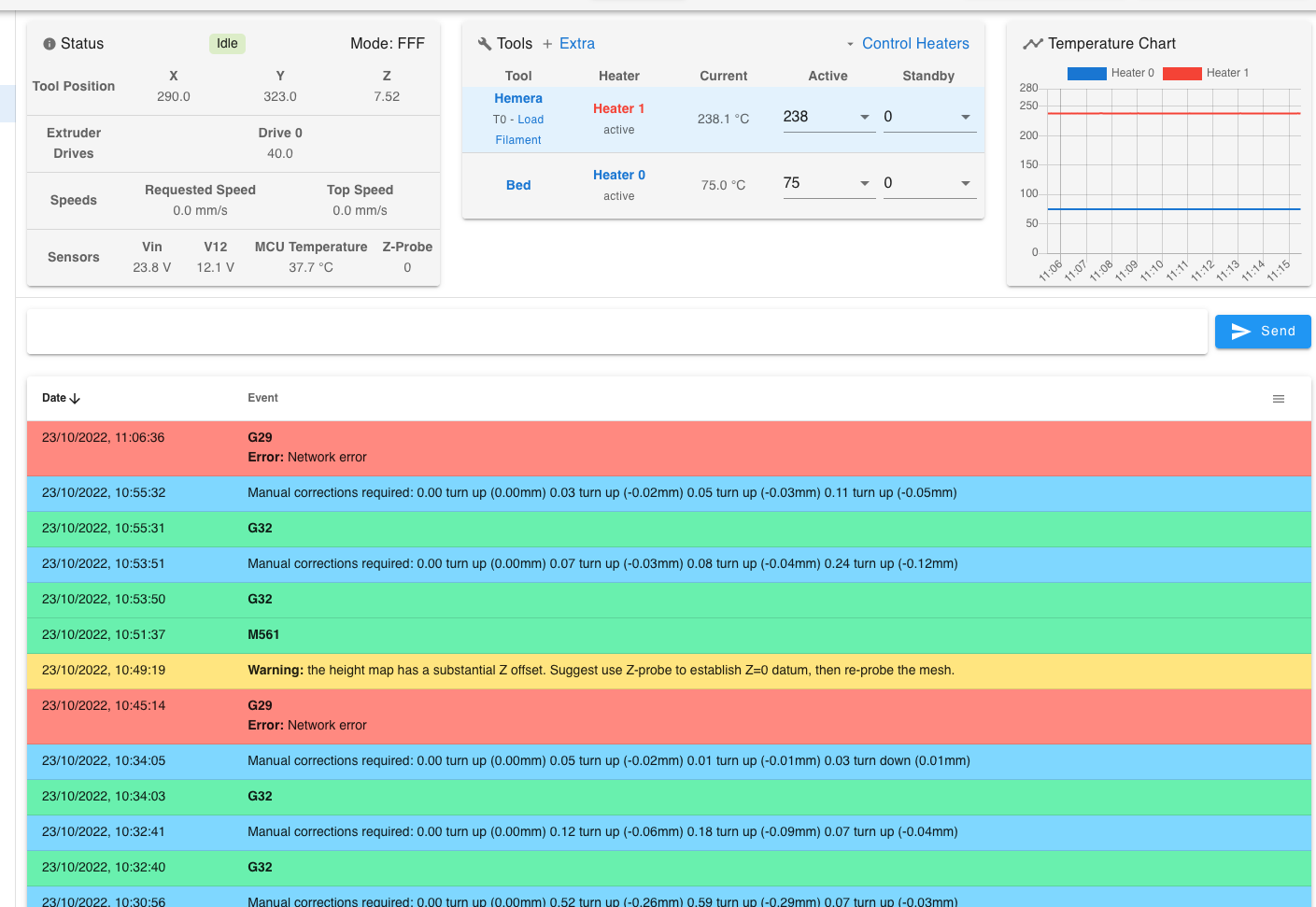
Task: Click the Hemera tool link
Action: click(518, 98)
